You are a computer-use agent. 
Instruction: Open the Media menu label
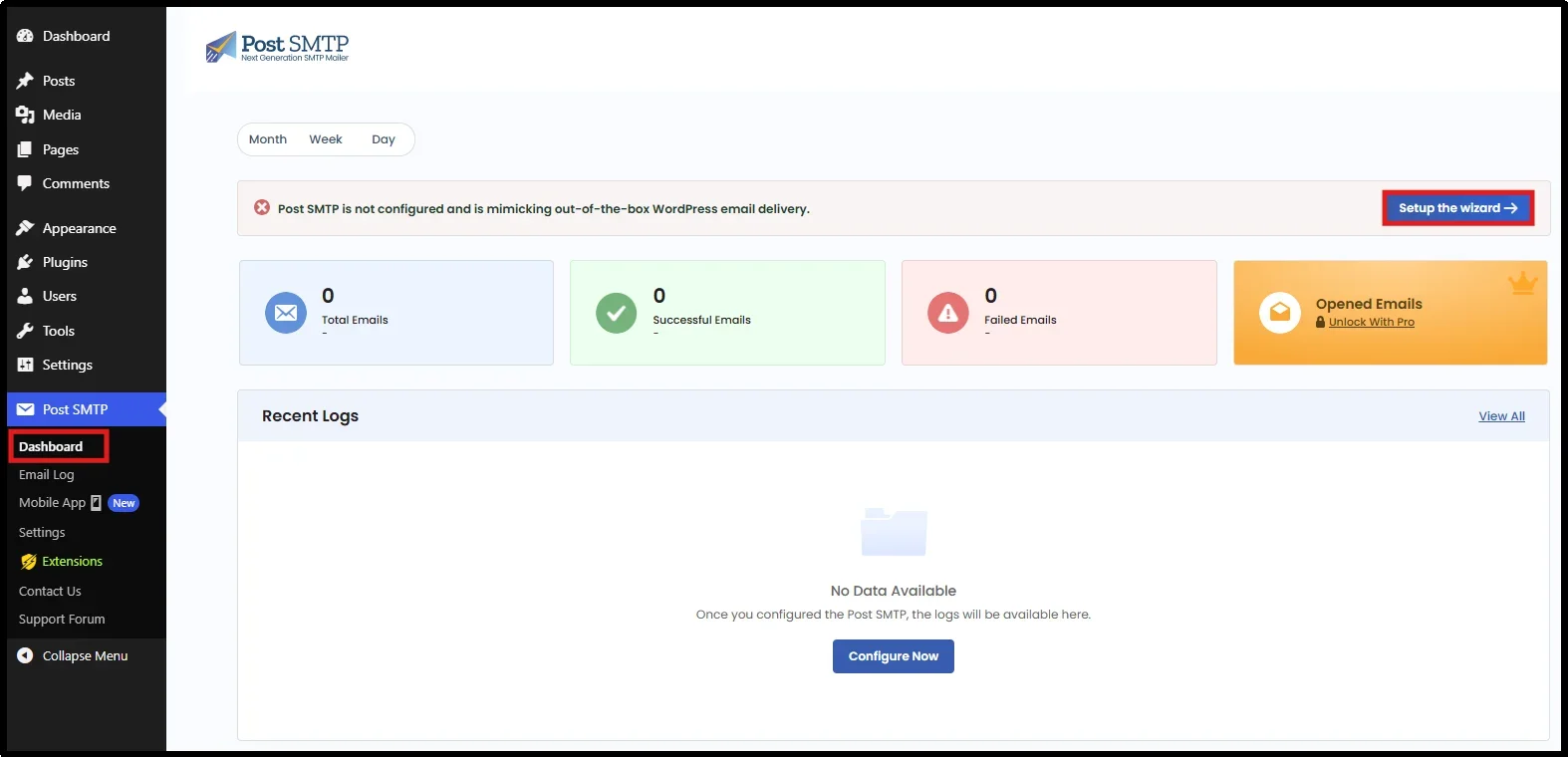pos(62,115)
